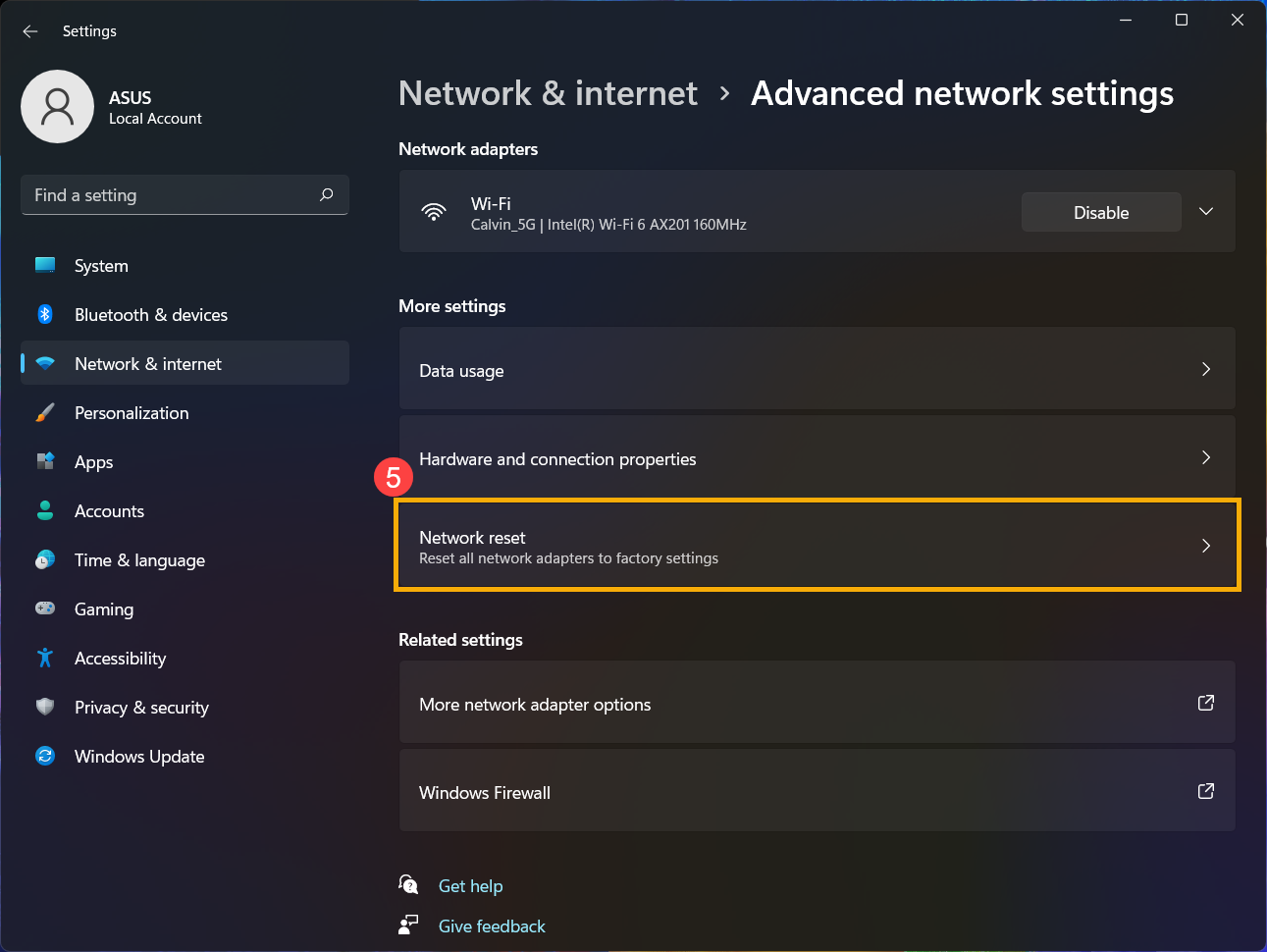
Task: Click the Privacy & security shield icon
Action: click(x=45, y=707)
